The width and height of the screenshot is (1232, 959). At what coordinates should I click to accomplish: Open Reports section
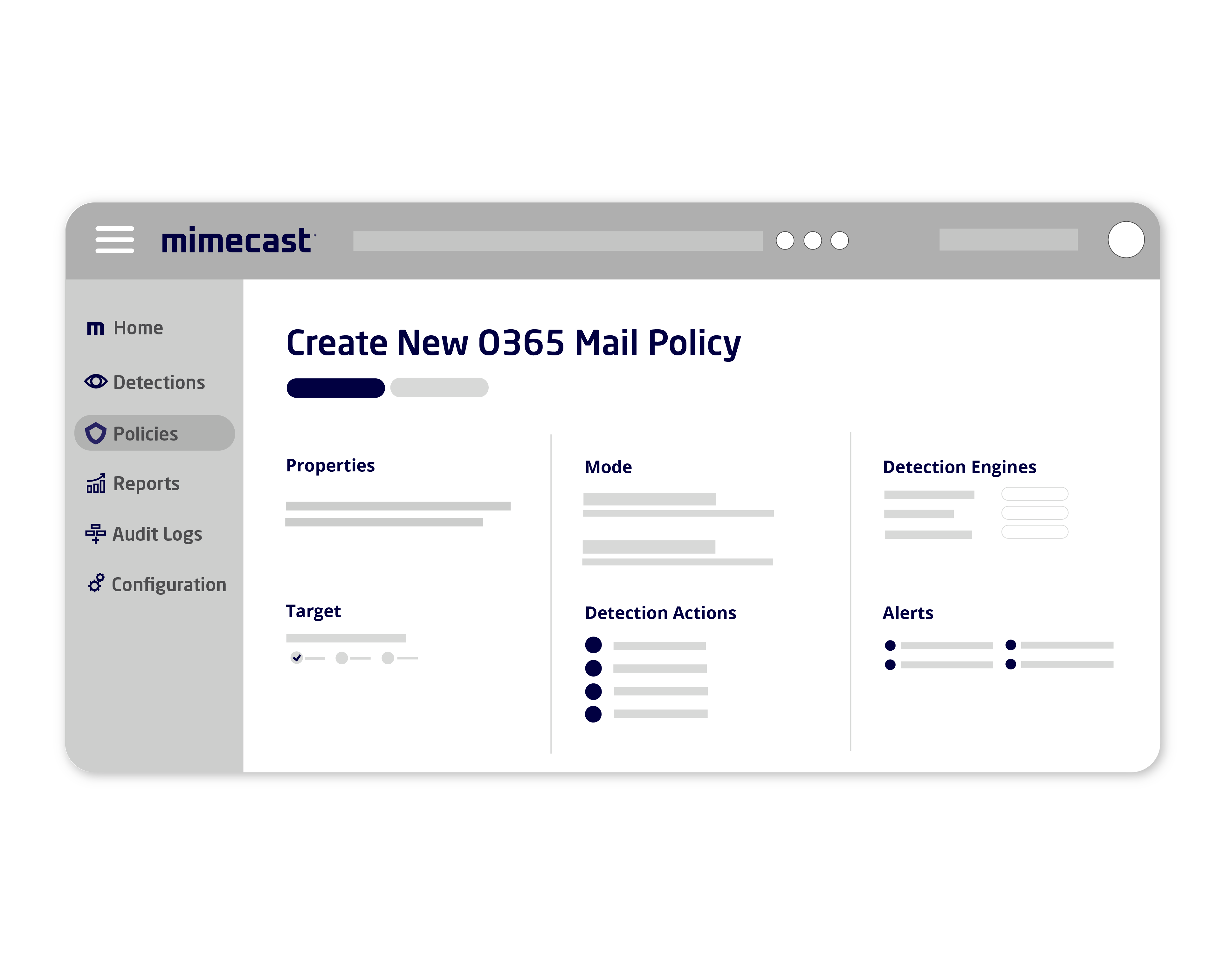pos(146,484)
